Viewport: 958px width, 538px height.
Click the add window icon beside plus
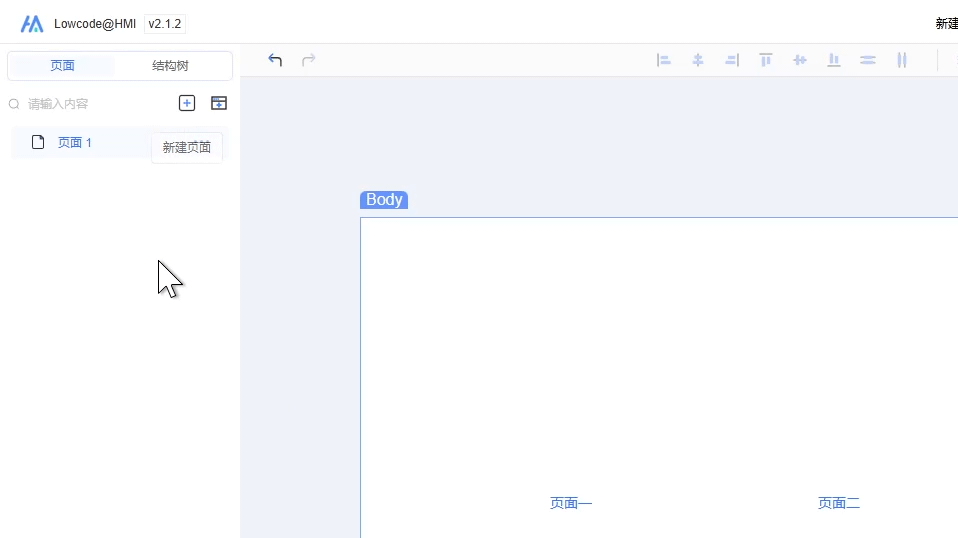[219, 103]
